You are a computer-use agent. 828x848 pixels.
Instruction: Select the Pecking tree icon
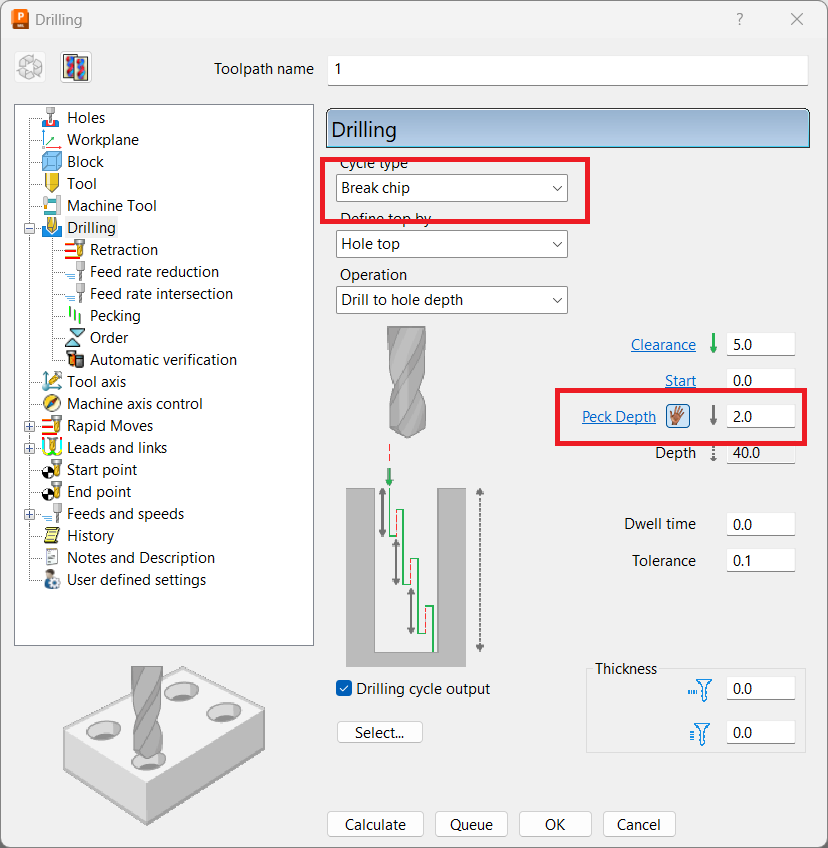point(74,315)
